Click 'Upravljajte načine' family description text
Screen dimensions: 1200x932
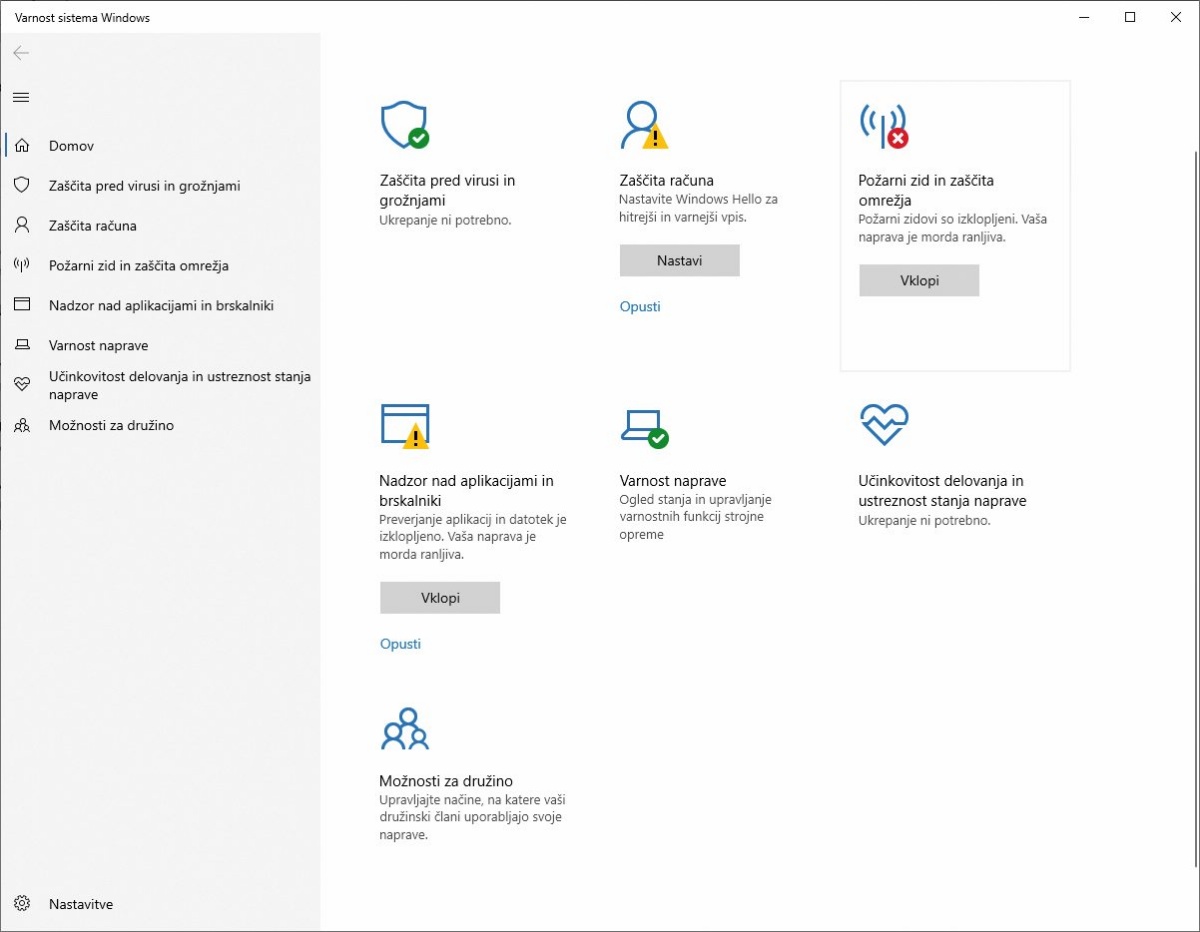coord(473,817)
